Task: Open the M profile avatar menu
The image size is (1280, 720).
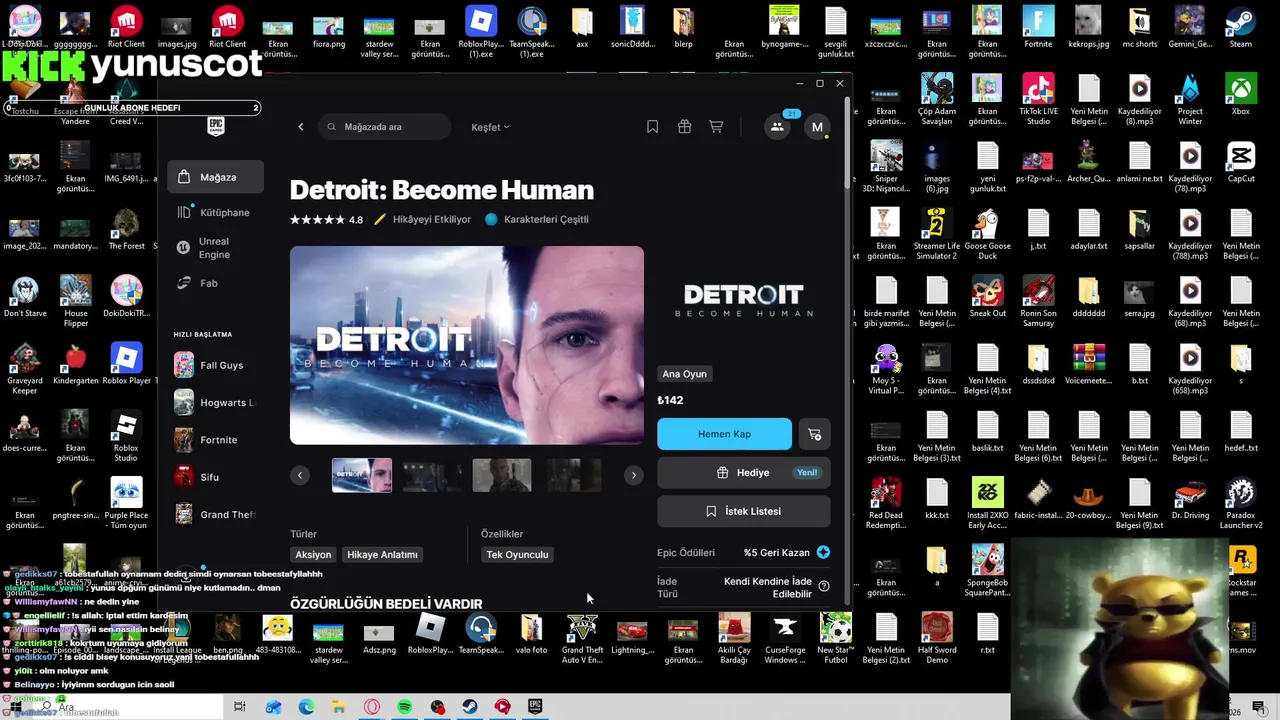Action: pos(817,127)
